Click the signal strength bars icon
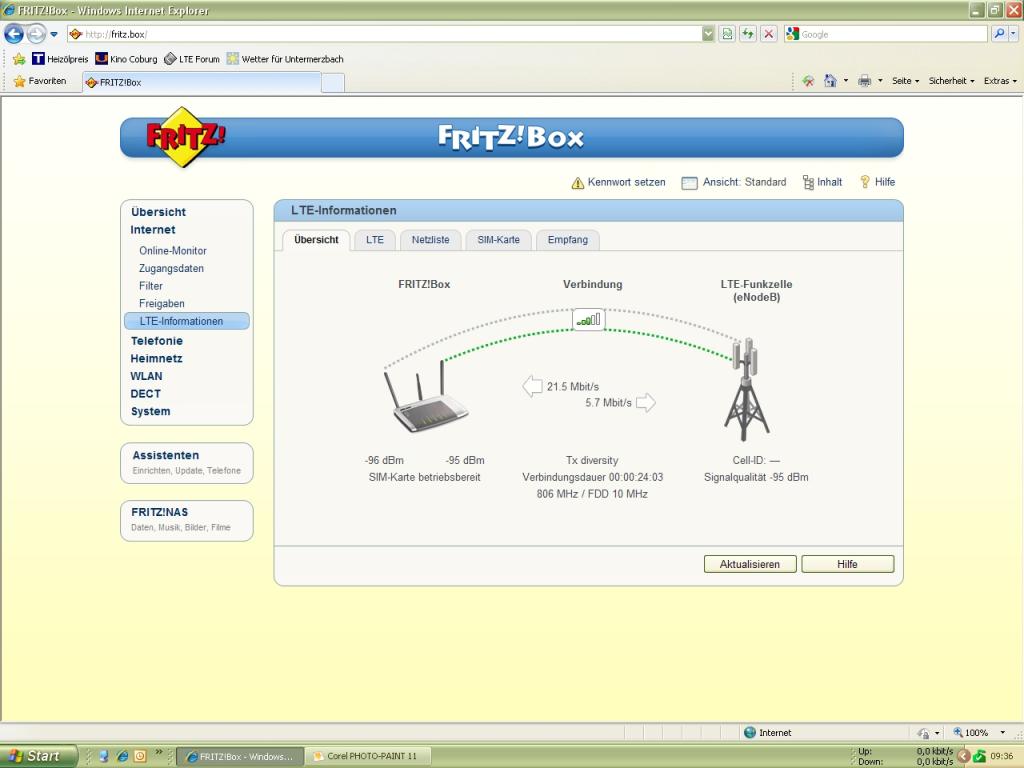 (588, 319)
